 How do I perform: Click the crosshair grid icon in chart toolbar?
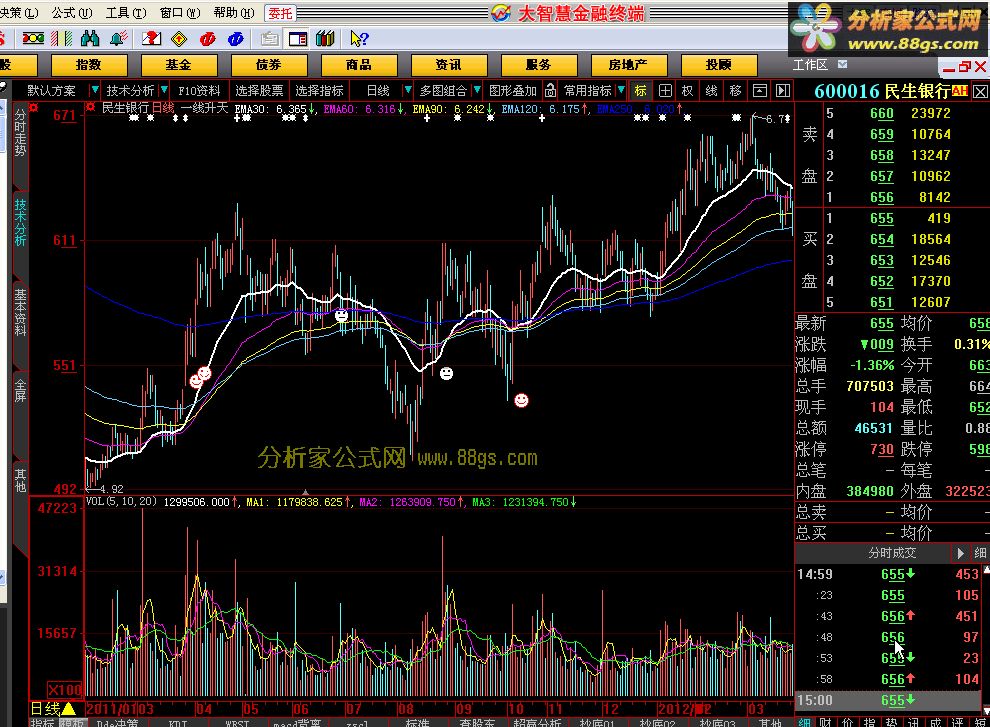665,90
